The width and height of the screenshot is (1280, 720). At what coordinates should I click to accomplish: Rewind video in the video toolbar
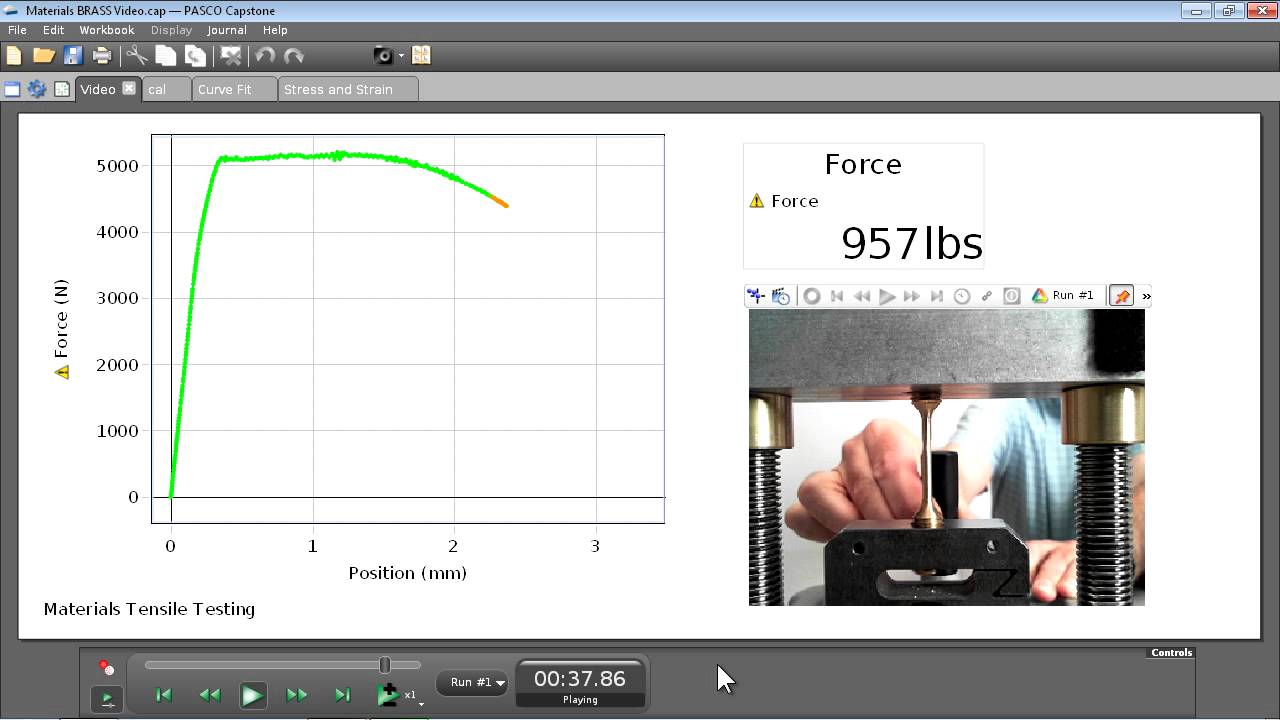(862, 296)
